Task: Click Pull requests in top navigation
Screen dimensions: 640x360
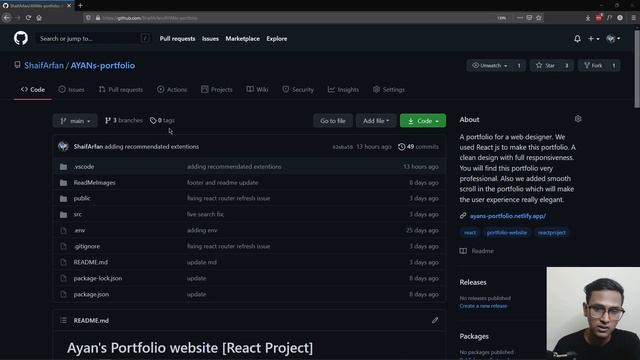Action: tap(177, 39)
